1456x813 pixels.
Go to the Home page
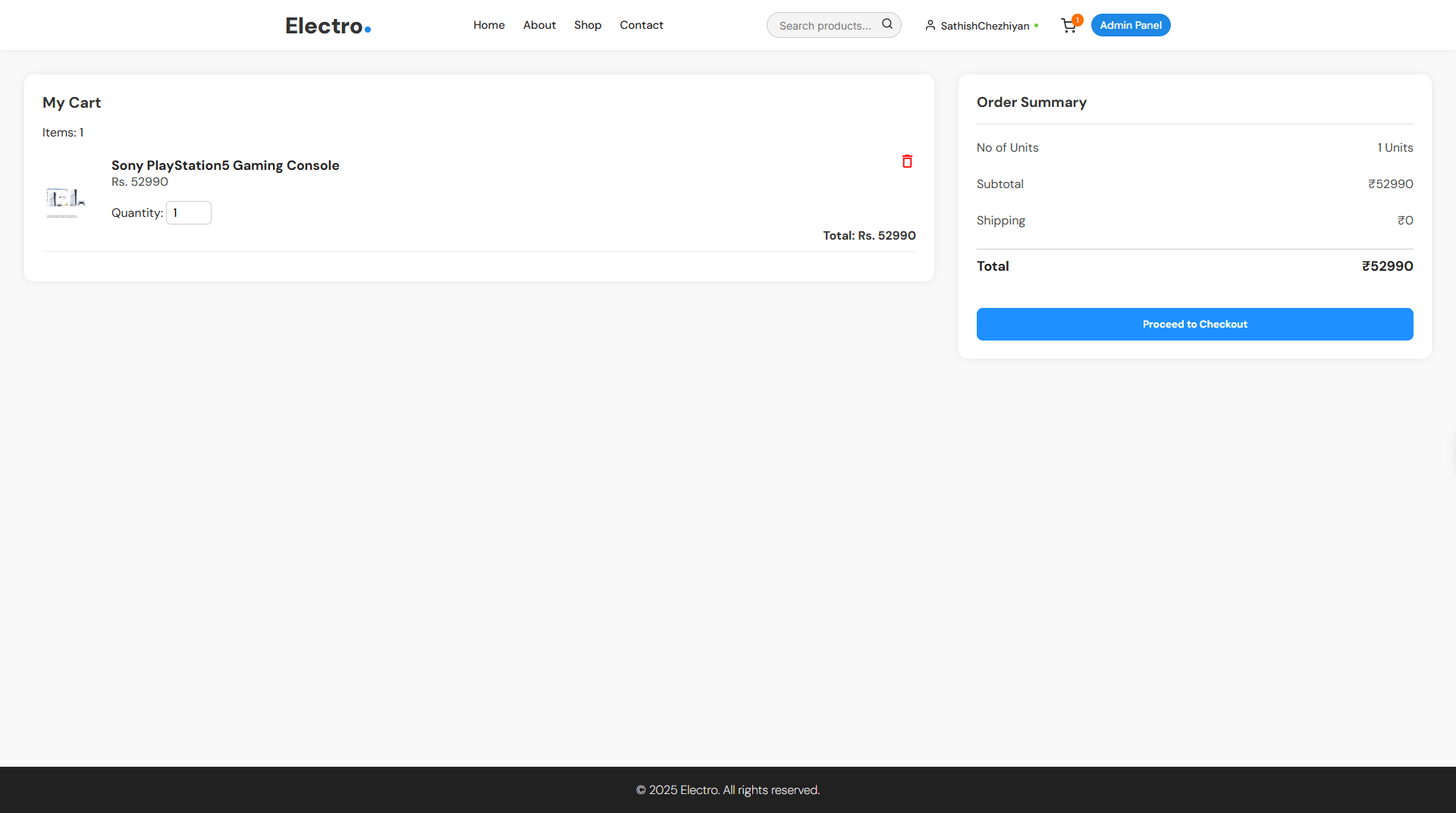click(488, 25)
